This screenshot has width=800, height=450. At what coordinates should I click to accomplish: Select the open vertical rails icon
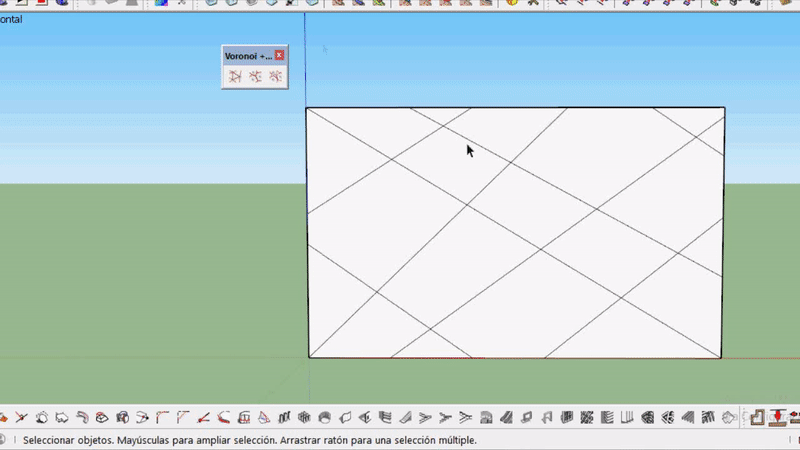pos(628,418)
